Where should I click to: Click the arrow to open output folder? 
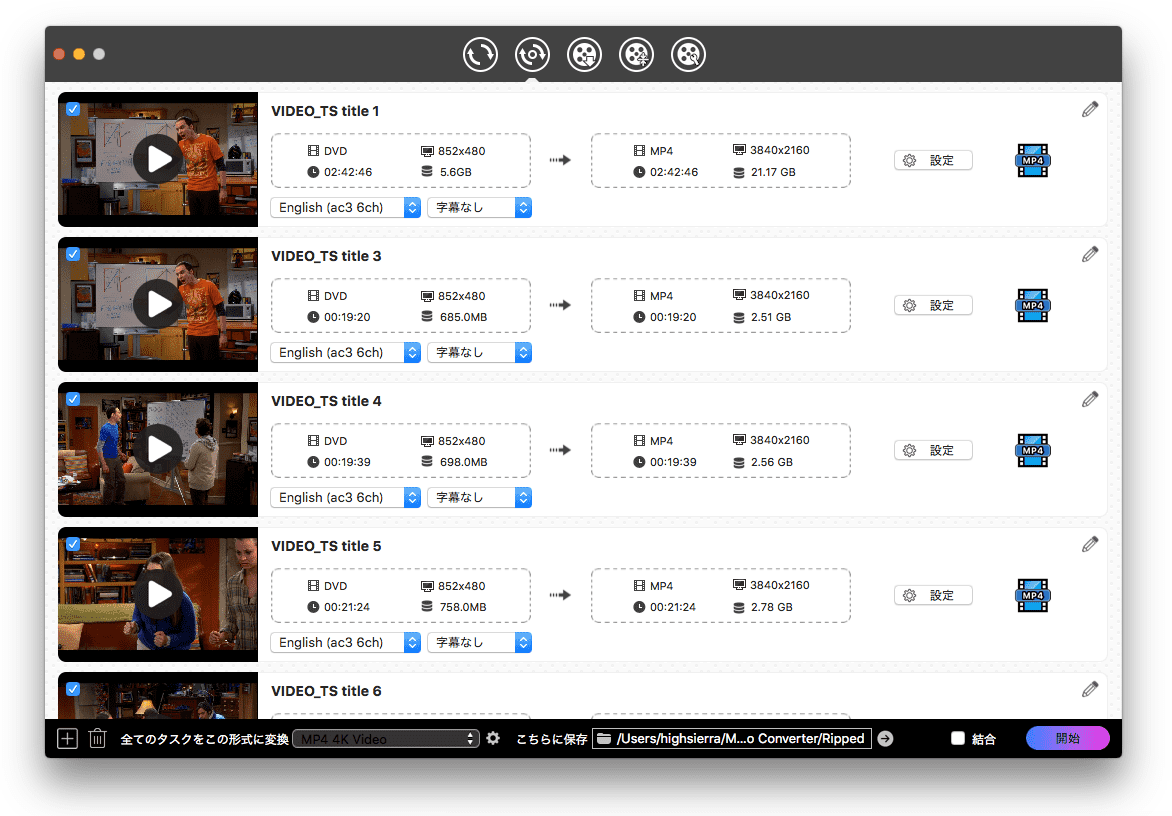pos(885,739)
